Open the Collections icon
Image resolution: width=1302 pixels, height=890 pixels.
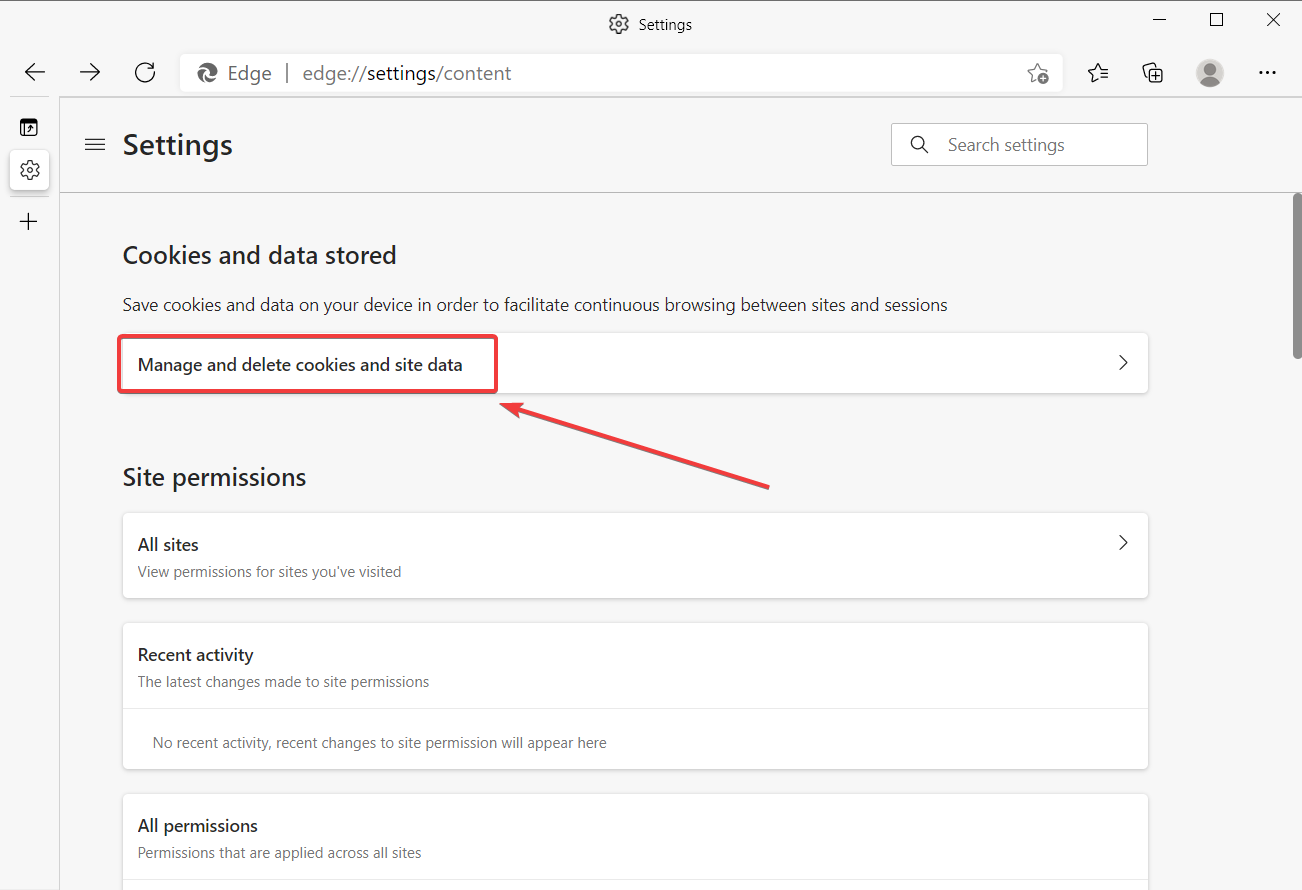click(1153, 72)
